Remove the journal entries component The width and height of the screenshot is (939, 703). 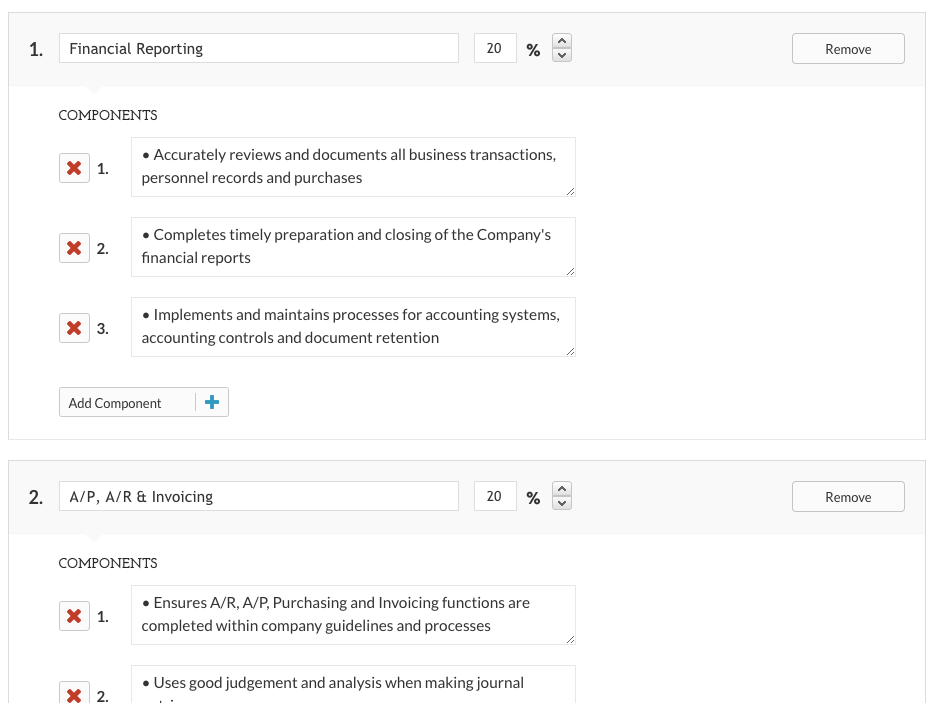(x=74, y=694)
